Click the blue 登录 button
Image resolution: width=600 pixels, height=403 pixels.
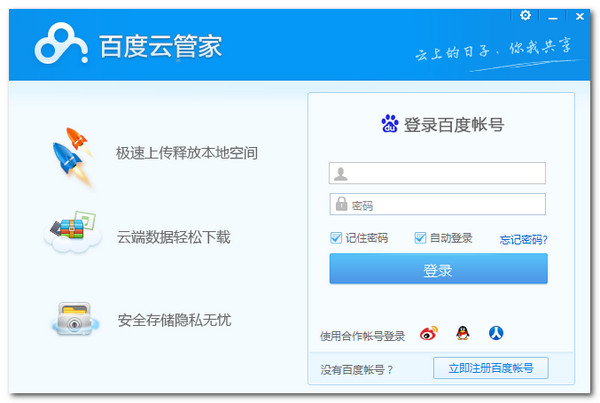tap(439, 269)
